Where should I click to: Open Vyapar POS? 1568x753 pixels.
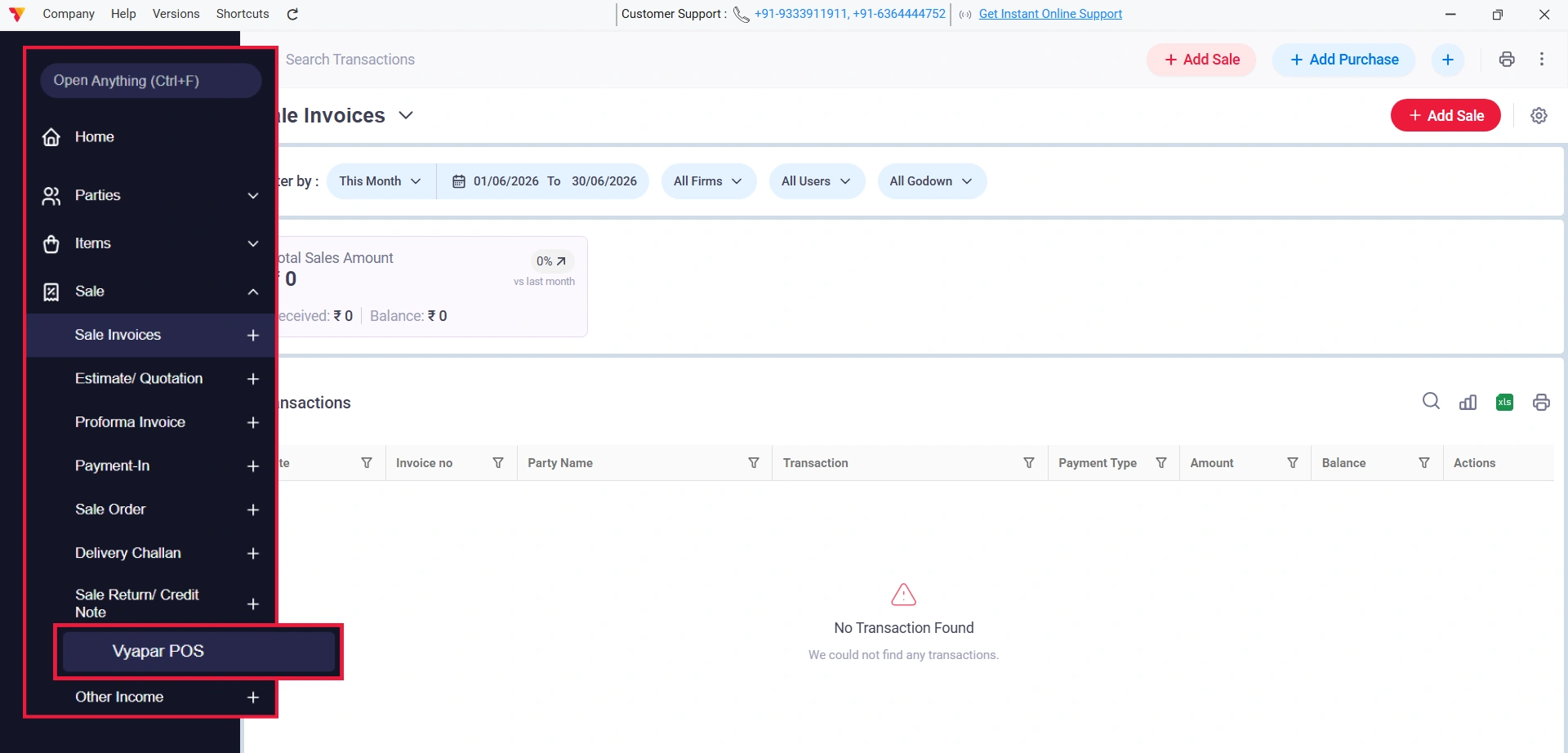coord(198,652)
